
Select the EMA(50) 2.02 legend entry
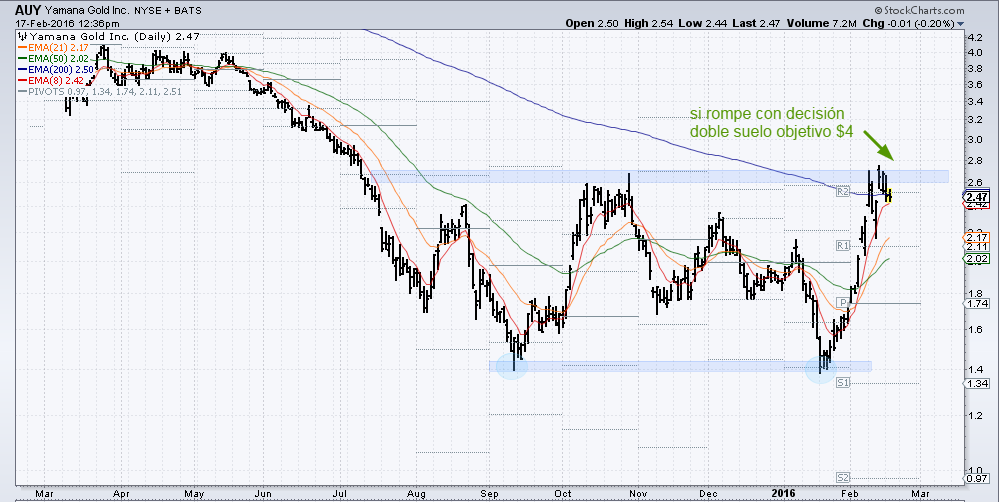52,58
